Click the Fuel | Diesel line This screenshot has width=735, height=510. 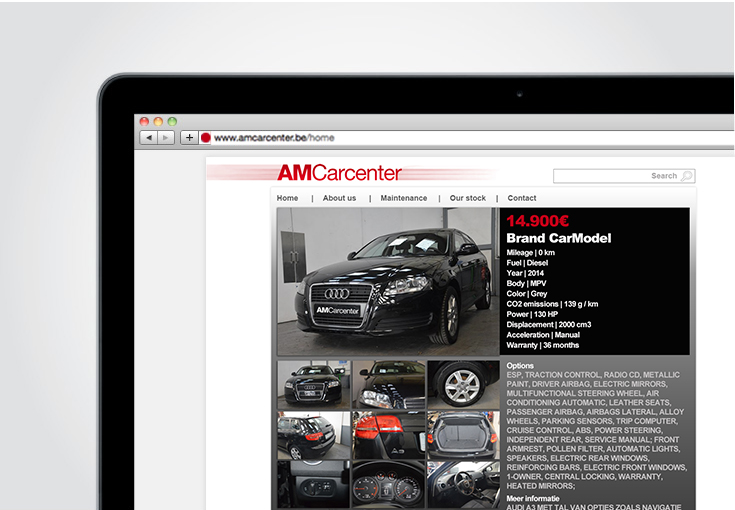click(527, 263)
